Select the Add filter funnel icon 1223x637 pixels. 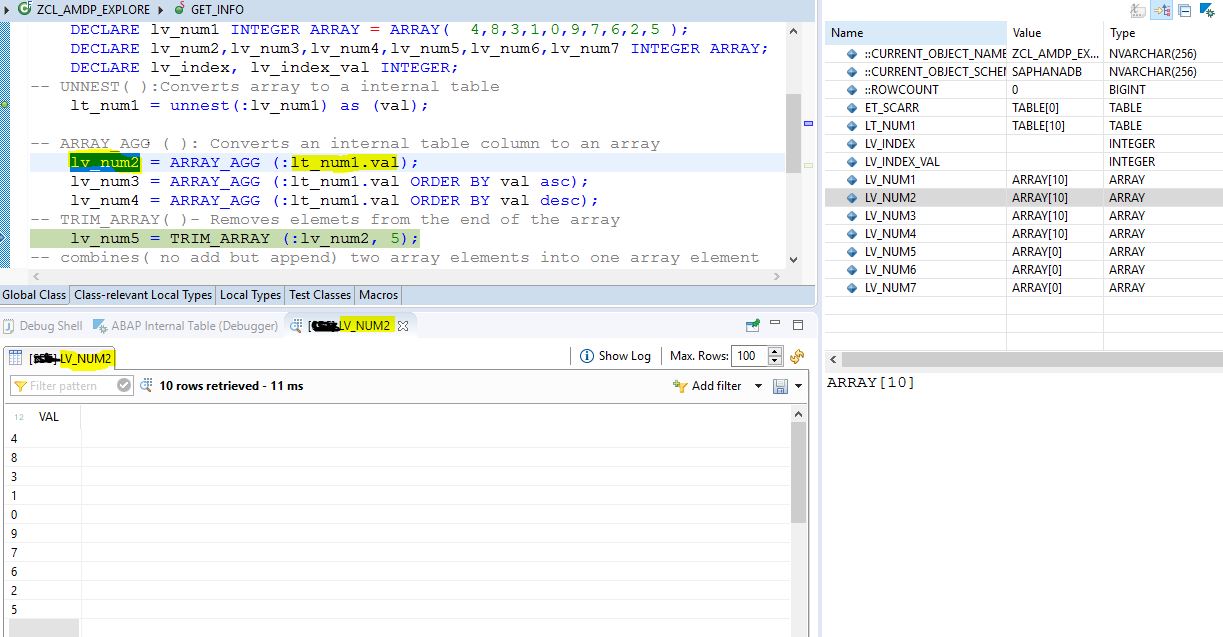click(x=681, y=386)
